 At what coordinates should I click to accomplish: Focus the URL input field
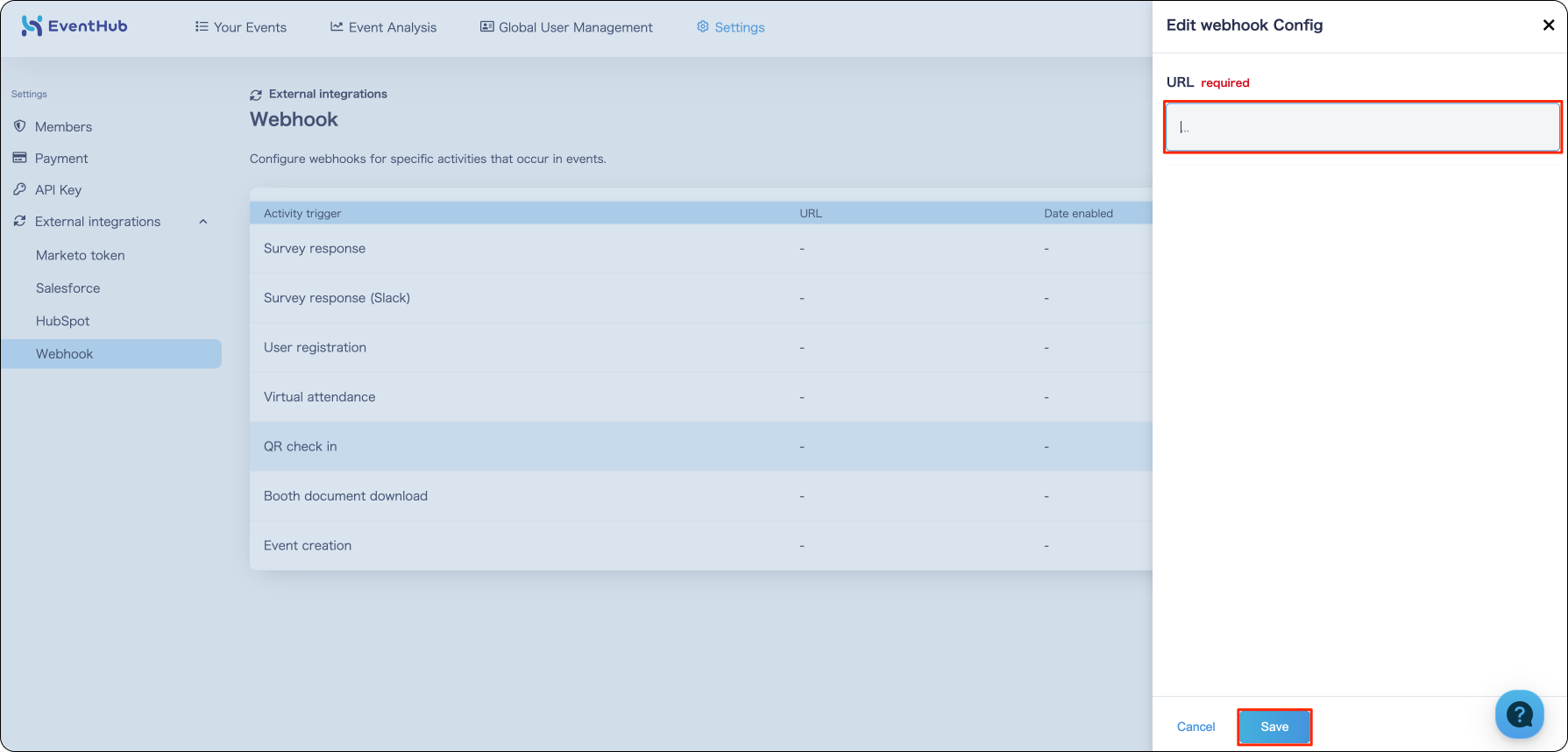coord(1363,127)
